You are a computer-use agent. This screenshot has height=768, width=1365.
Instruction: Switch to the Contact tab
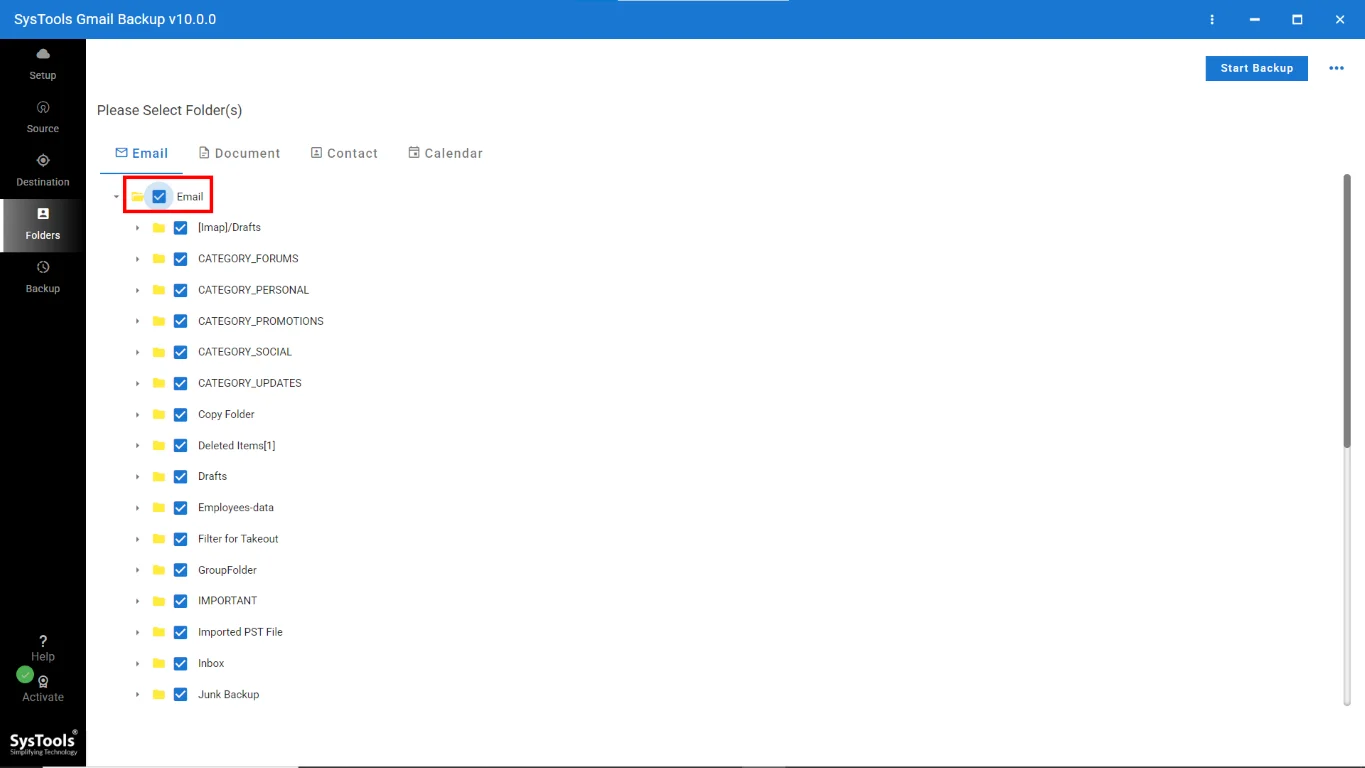click(x=344, y=153)
